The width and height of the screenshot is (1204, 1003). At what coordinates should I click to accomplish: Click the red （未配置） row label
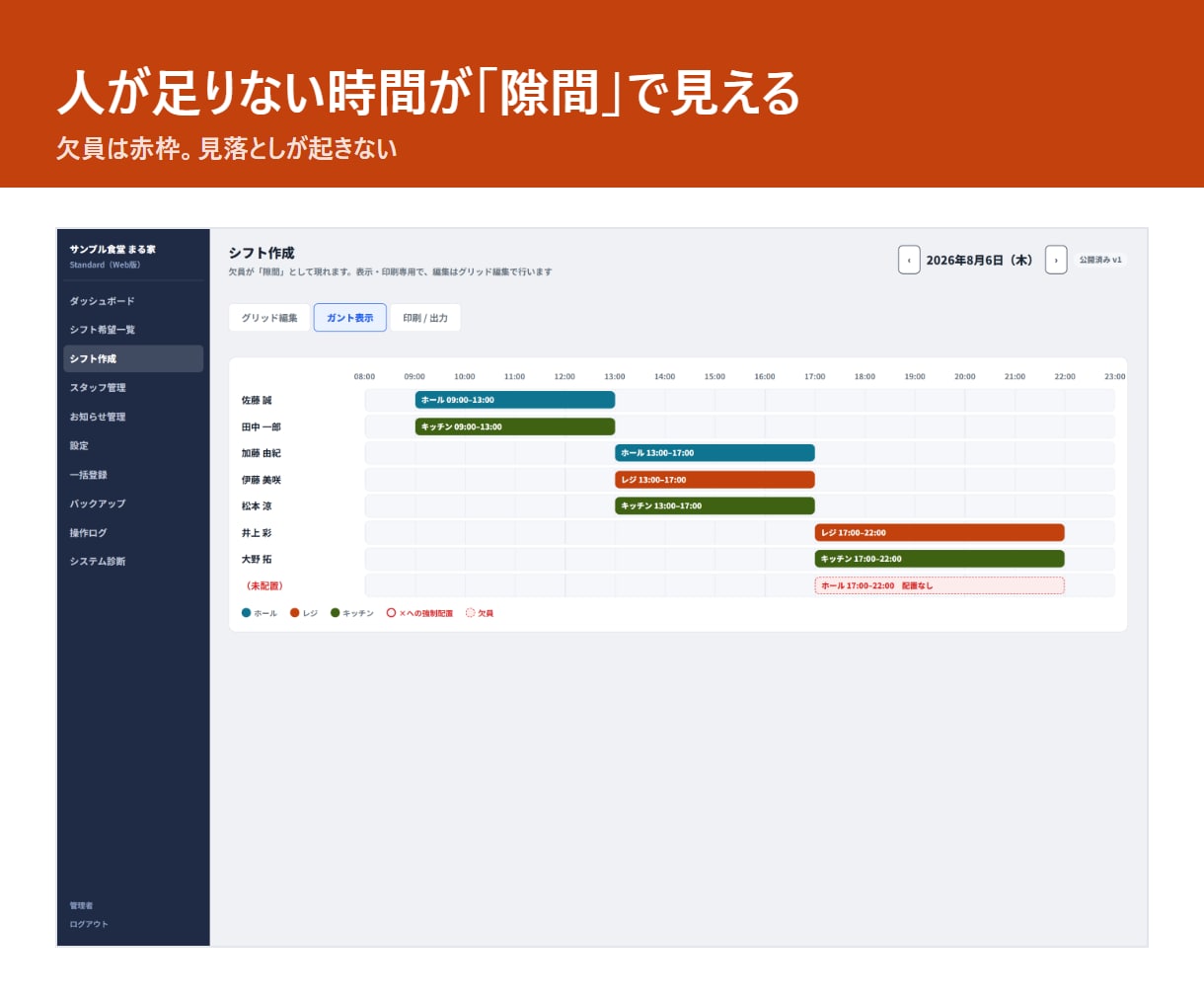coord(264,585)
